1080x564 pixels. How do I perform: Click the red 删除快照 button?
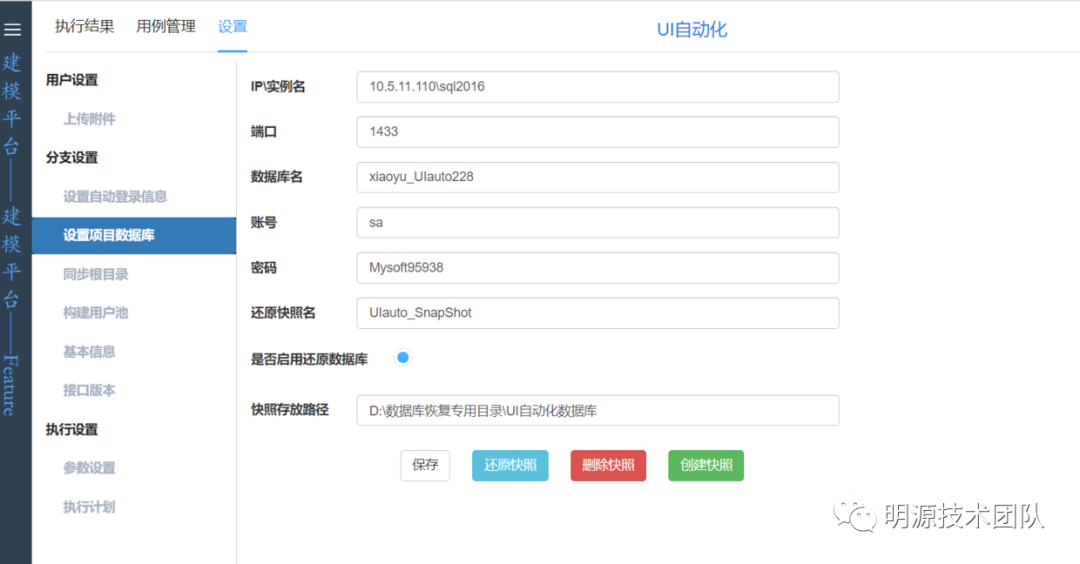[608, 466]
